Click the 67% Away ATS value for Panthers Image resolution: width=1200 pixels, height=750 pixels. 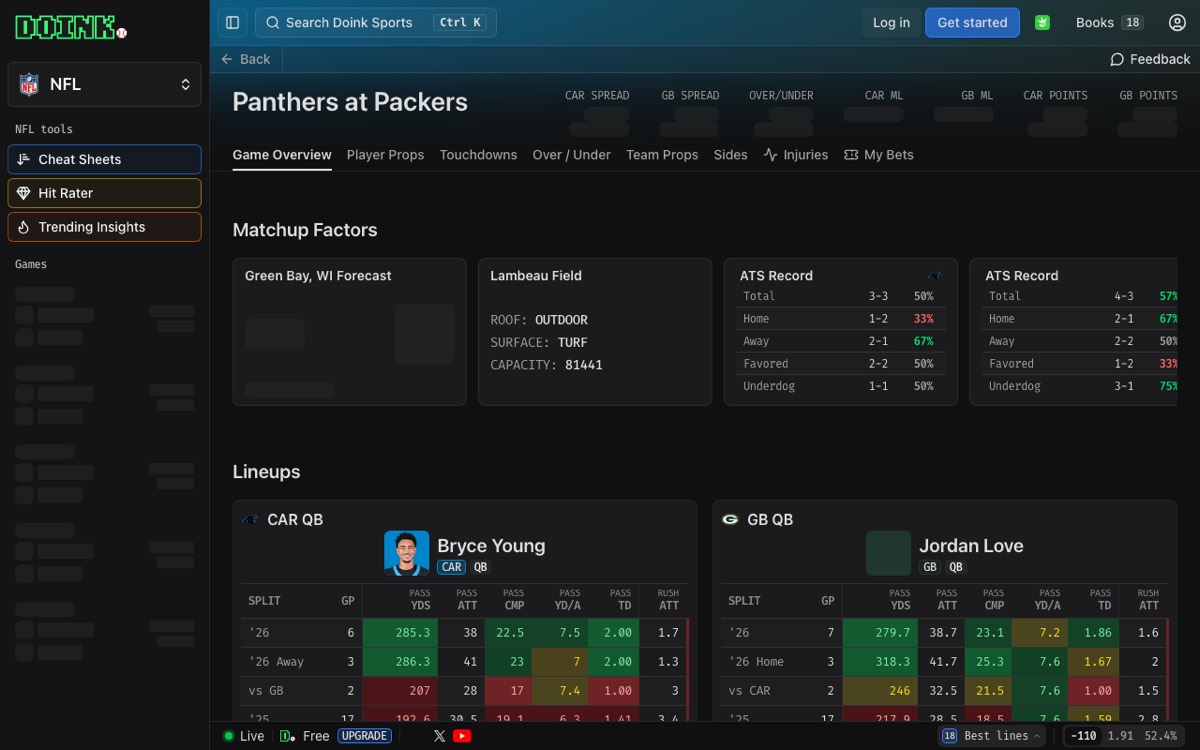click(x=923, y=341)
